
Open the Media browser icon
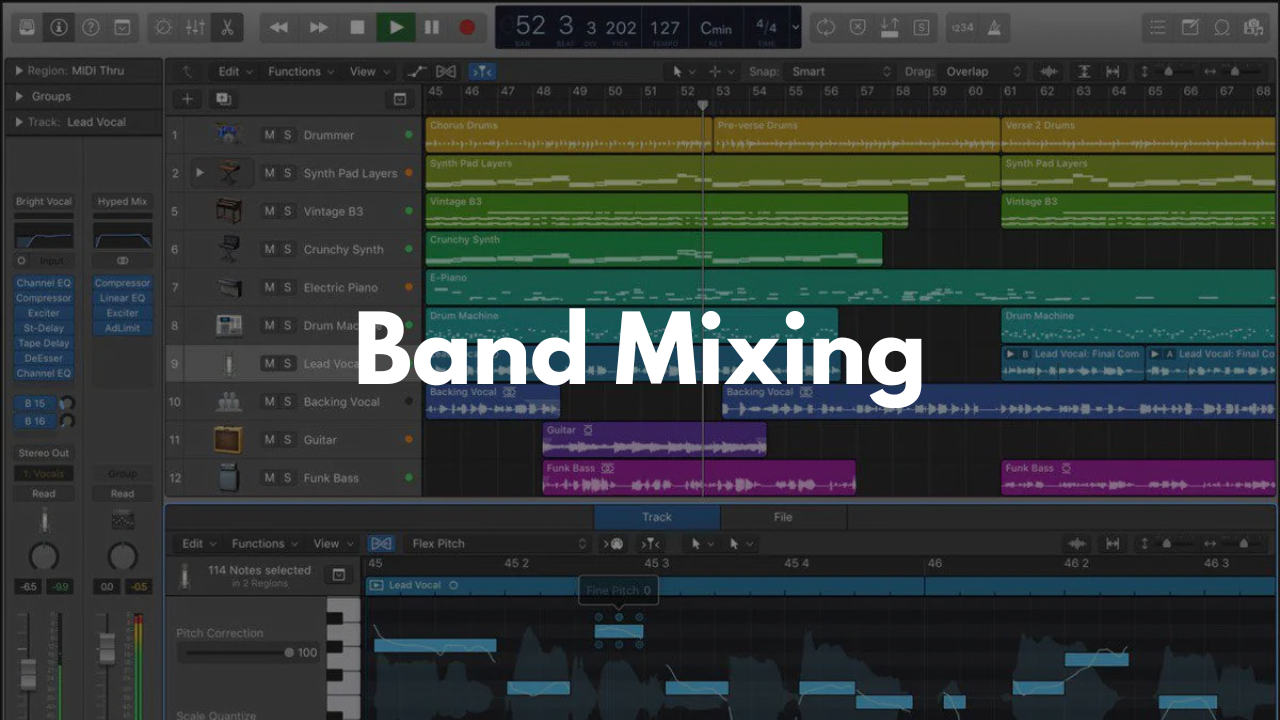pyautogui.click(x=1252, y=27)
